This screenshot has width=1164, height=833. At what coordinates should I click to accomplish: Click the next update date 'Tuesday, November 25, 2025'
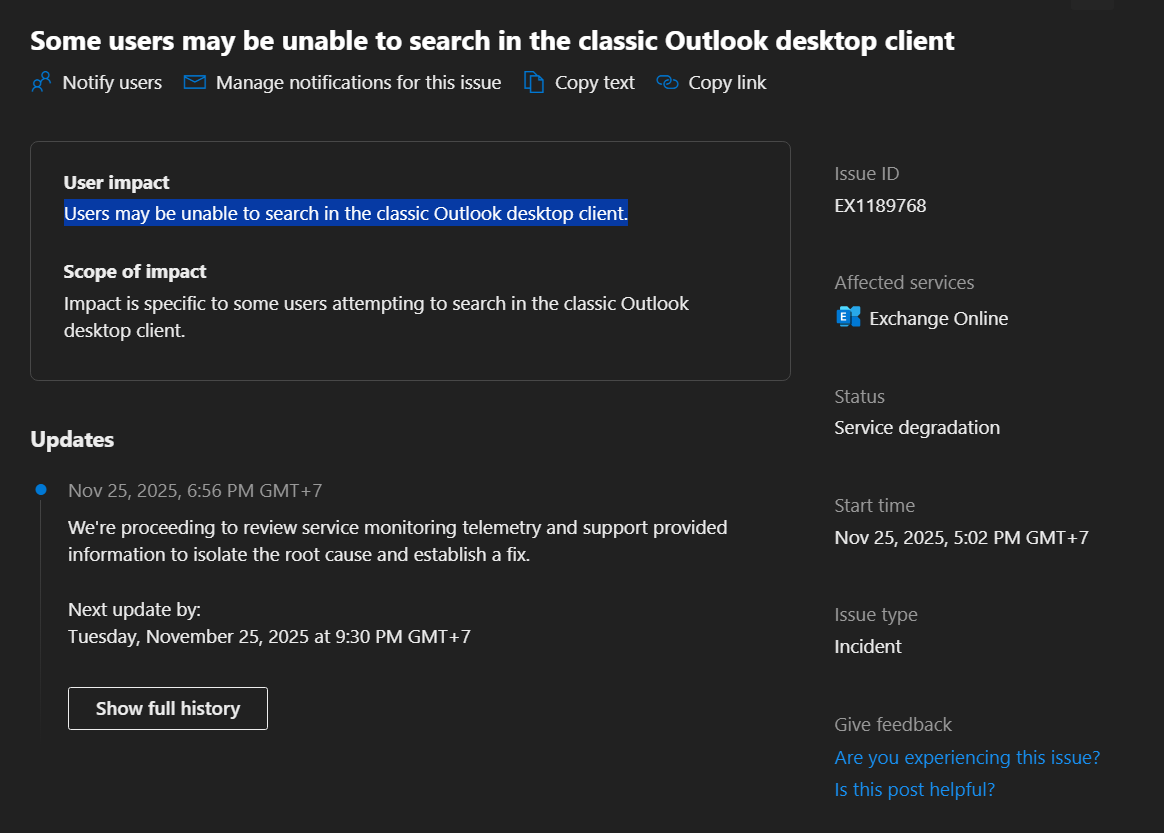pos(188,636)
